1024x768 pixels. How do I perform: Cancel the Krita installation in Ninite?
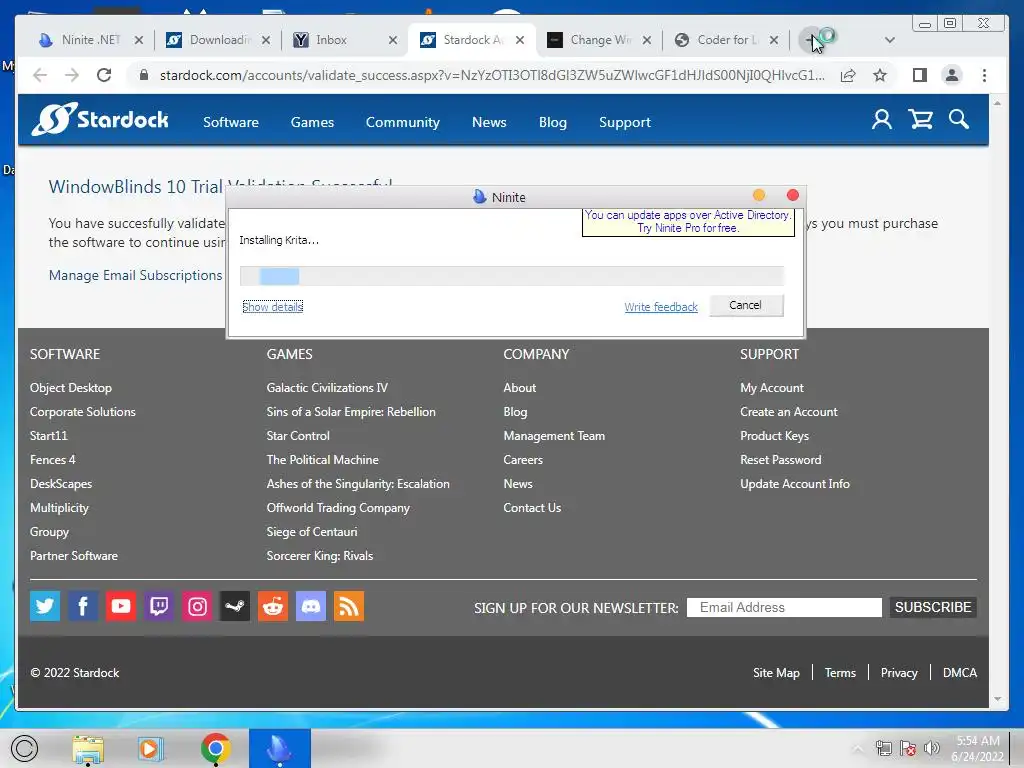tap(746, 306)
